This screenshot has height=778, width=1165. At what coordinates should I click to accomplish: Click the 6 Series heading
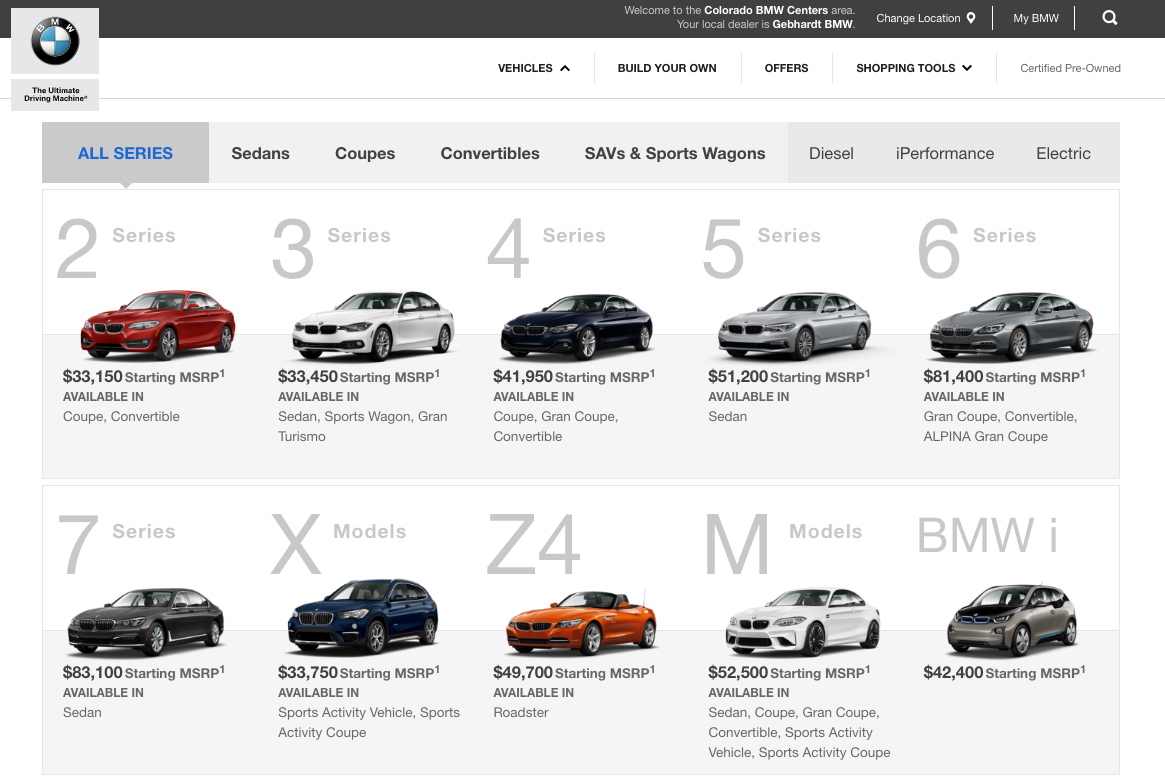pyautogui.click(x=977, y=247)
